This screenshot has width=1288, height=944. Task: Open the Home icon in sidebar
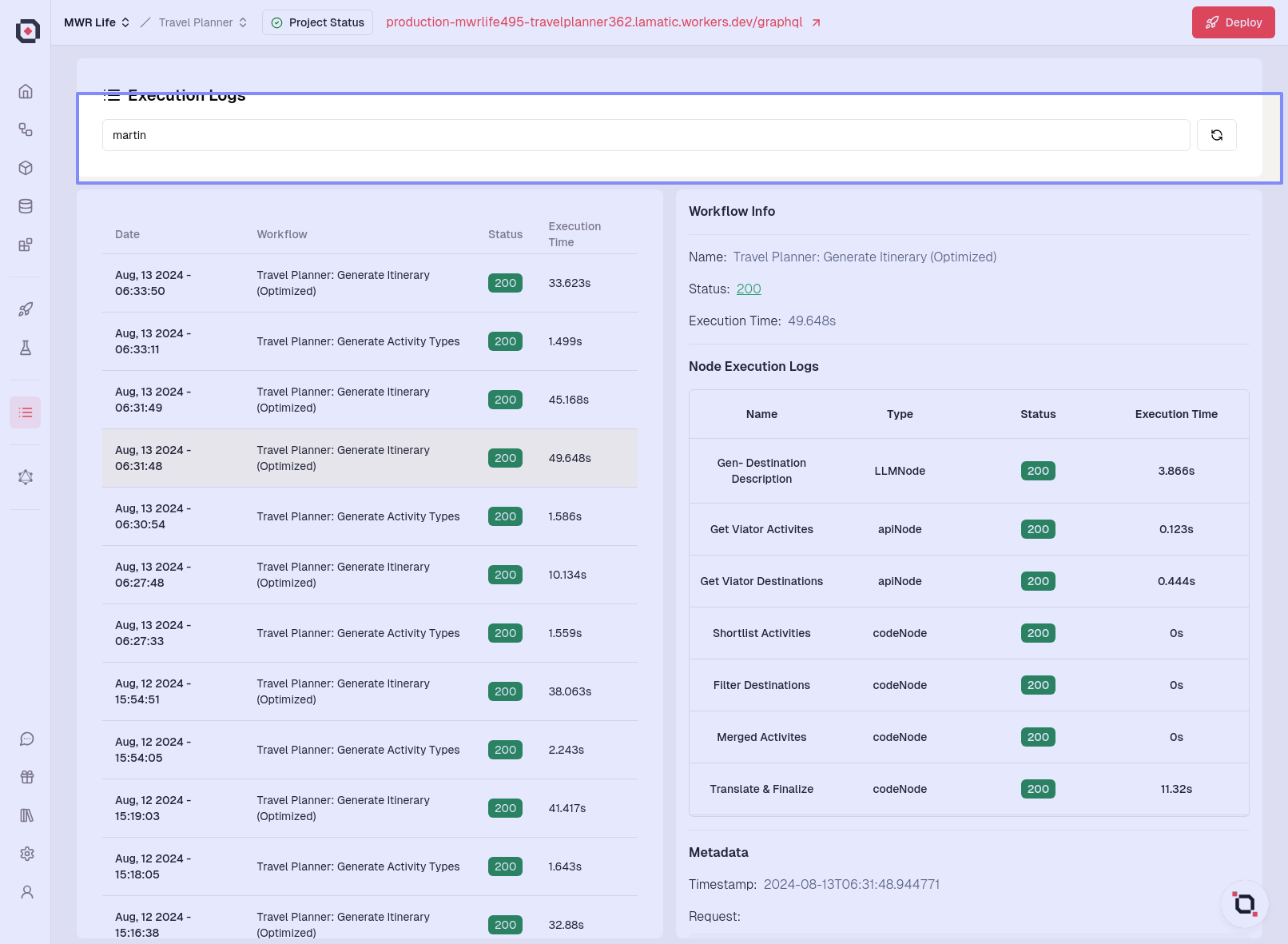pyautogui.click(x=26, y=91)
